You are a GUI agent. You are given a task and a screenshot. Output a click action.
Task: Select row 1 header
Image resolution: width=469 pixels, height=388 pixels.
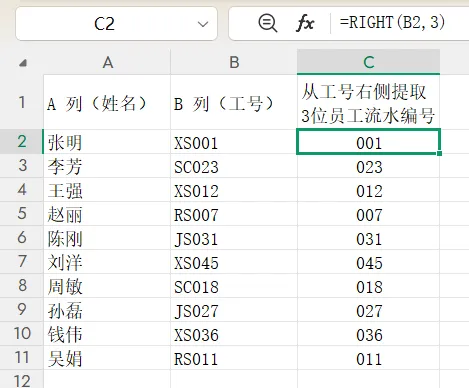[x=22, y=102]
